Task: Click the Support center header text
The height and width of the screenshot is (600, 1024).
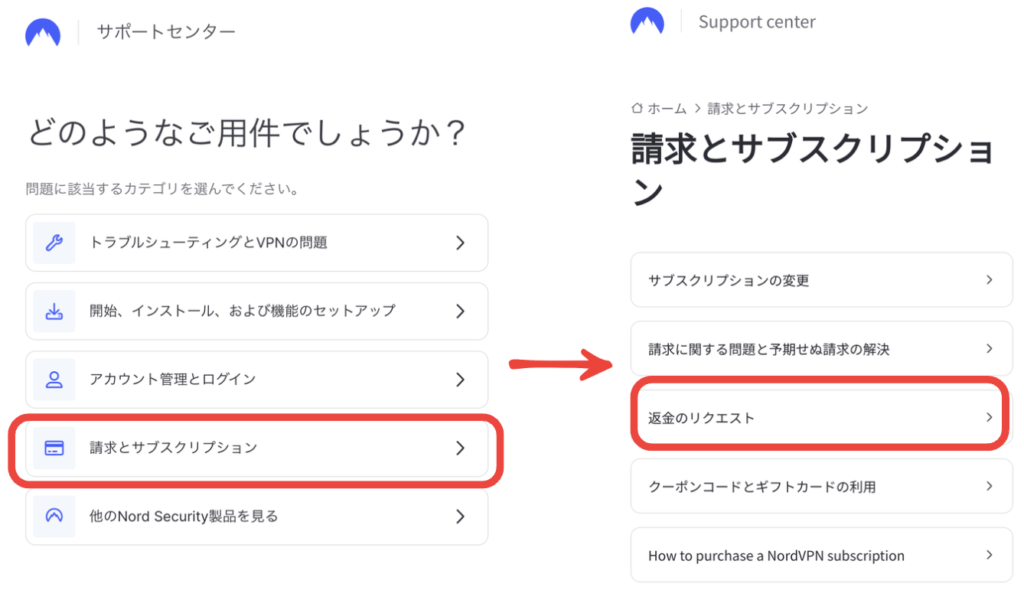Action: coord(756,22)
